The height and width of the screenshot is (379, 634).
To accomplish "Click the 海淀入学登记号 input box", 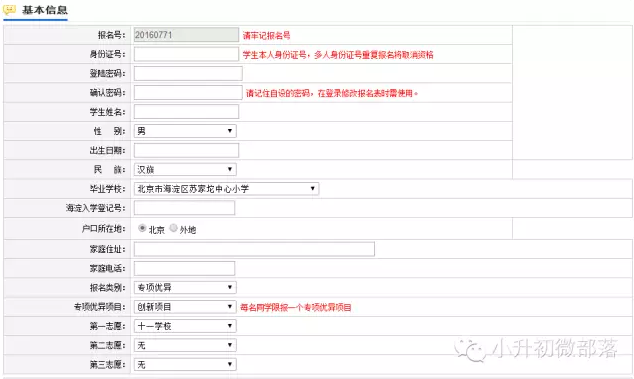I will [184, 208].
